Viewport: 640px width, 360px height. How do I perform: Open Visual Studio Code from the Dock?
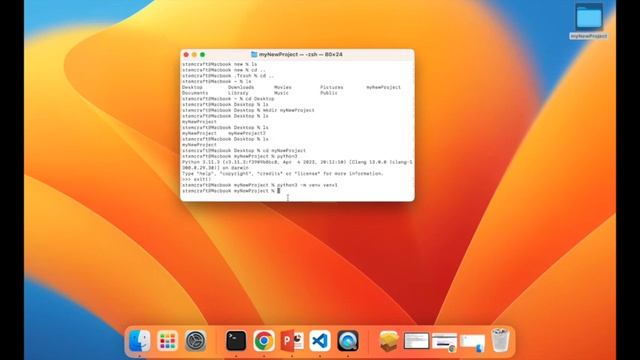tap(320, 340)
